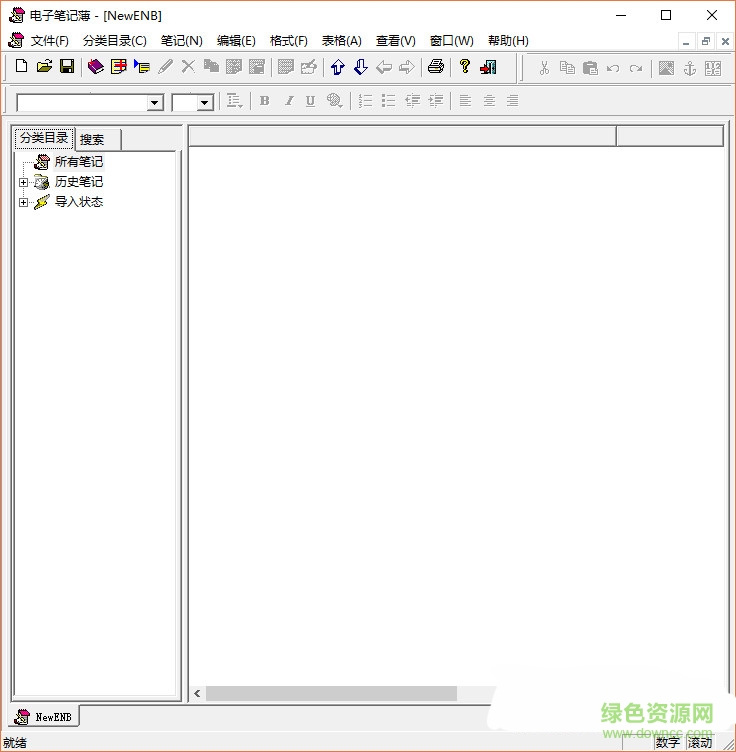The width and height of the screenshot is (736, 752).
Task: Click the purple book category icon
Action: pos(96,66)
